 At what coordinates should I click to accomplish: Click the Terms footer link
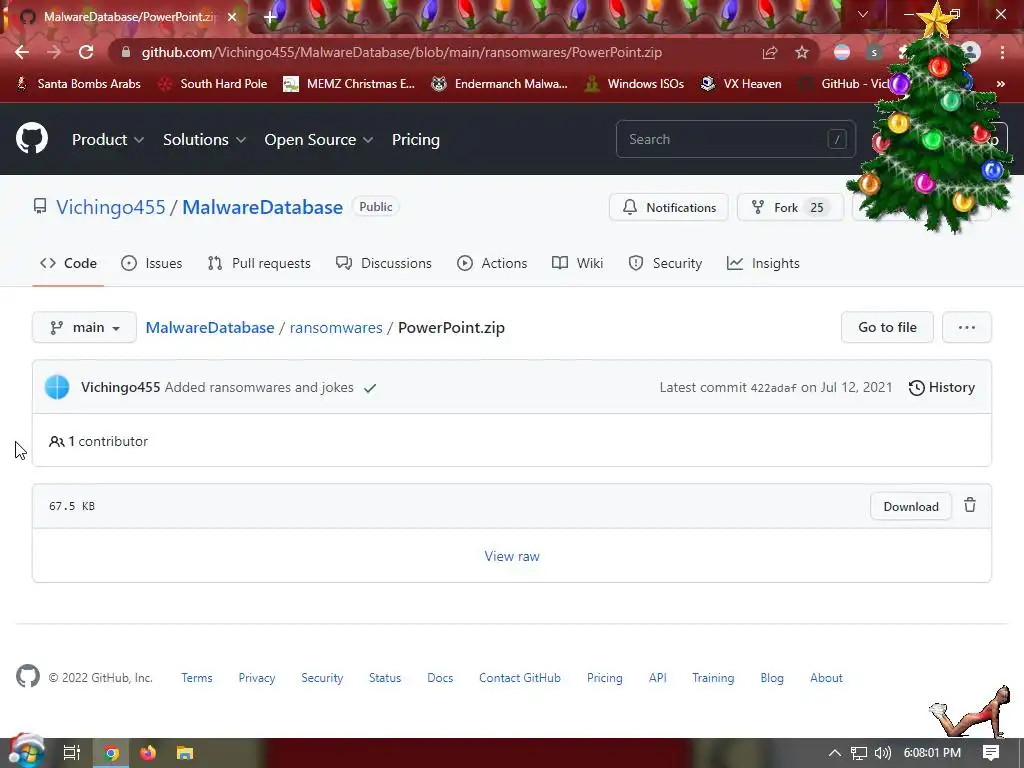point(197,678)
